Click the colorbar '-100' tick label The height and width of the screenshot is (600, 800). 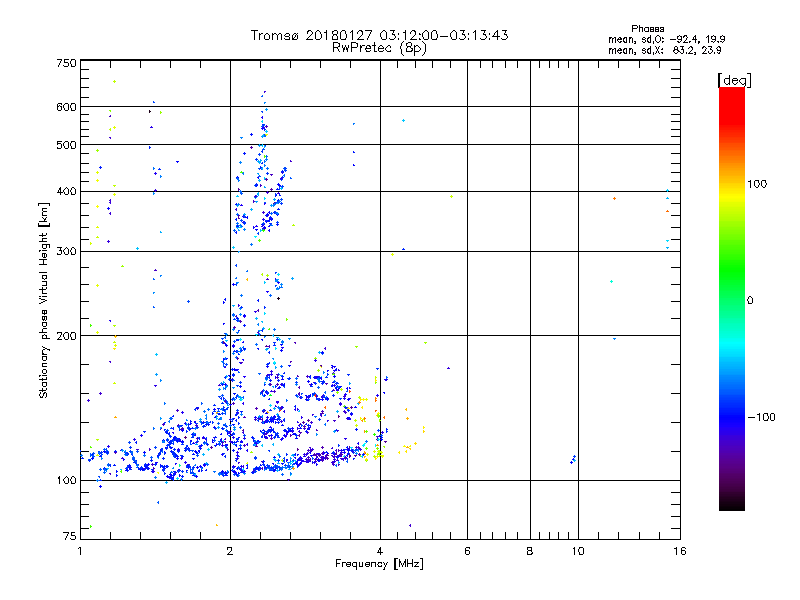point(761,417)
